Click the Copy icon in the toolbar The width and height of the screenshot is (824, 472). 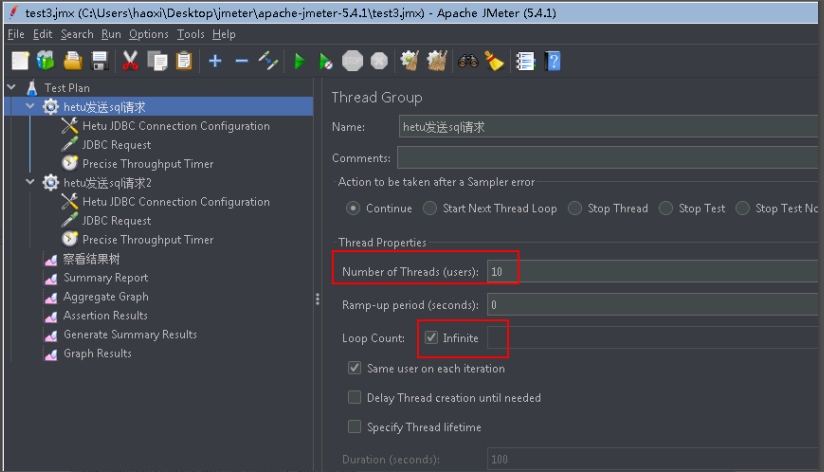point(157,61)
